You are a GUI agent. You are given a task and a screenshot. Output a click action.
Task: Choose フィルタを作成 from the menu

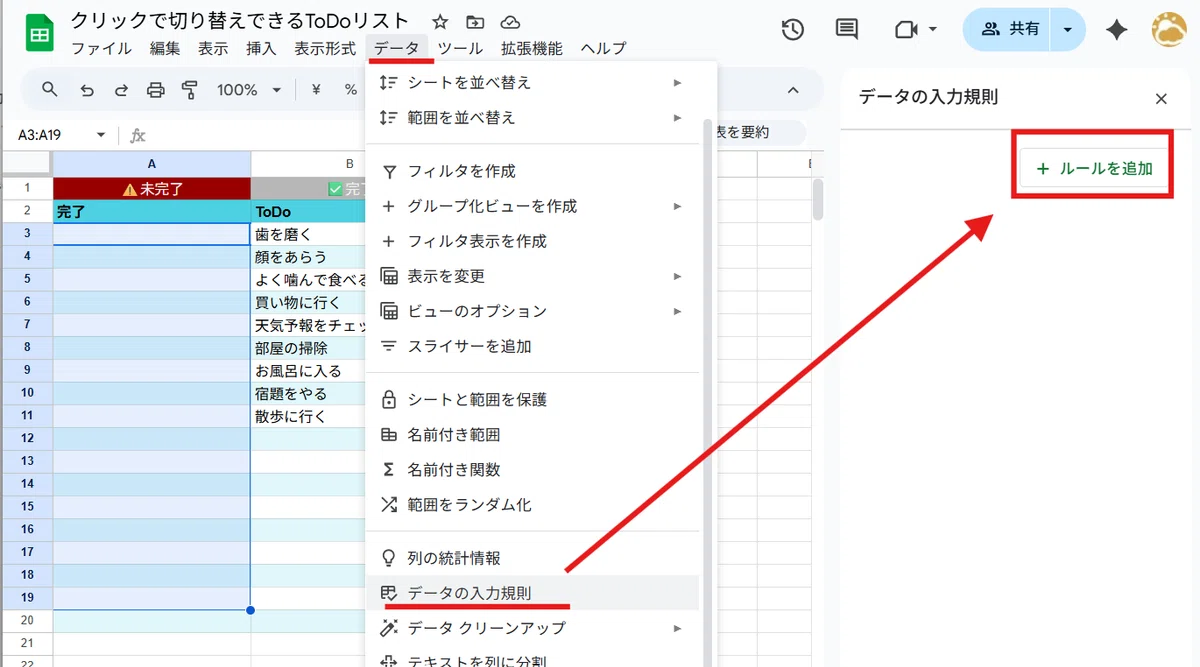(532, 171)
